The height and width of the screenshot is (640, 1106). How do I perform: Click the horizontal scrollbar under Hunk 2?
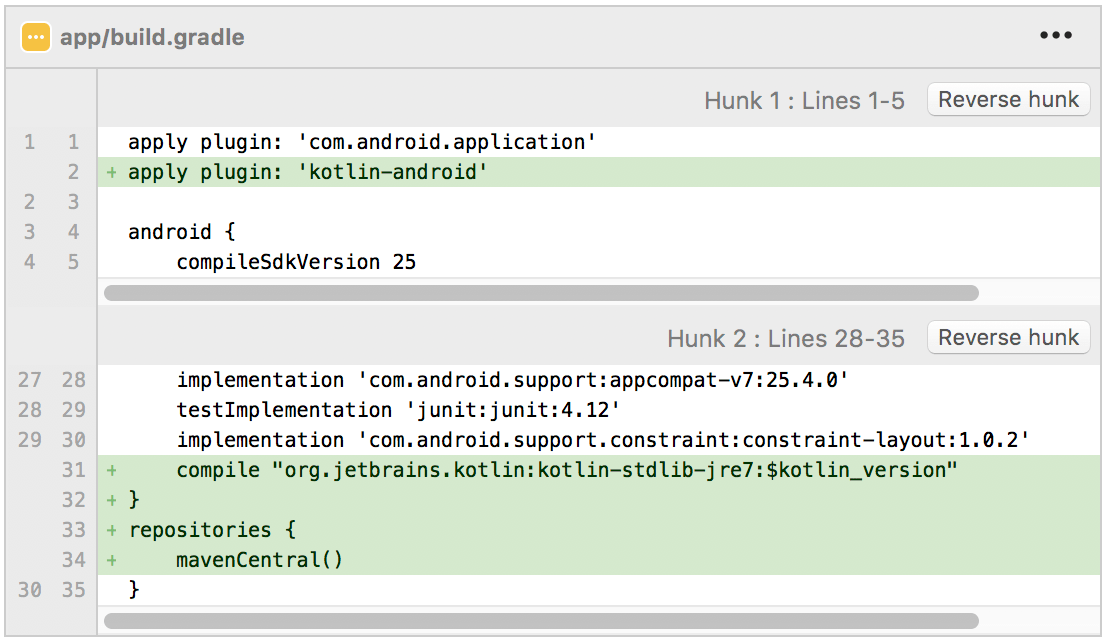541,621
